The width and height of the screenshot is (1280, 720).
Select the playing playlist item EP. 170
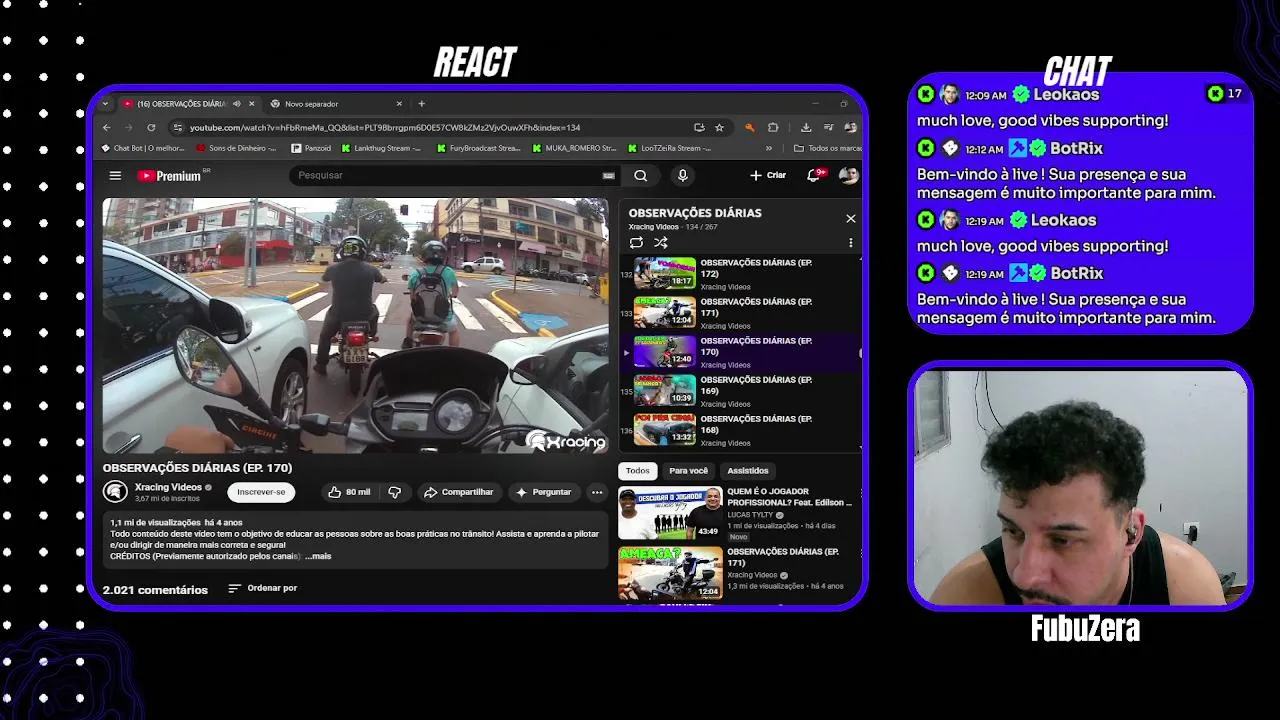click(740, 352)
